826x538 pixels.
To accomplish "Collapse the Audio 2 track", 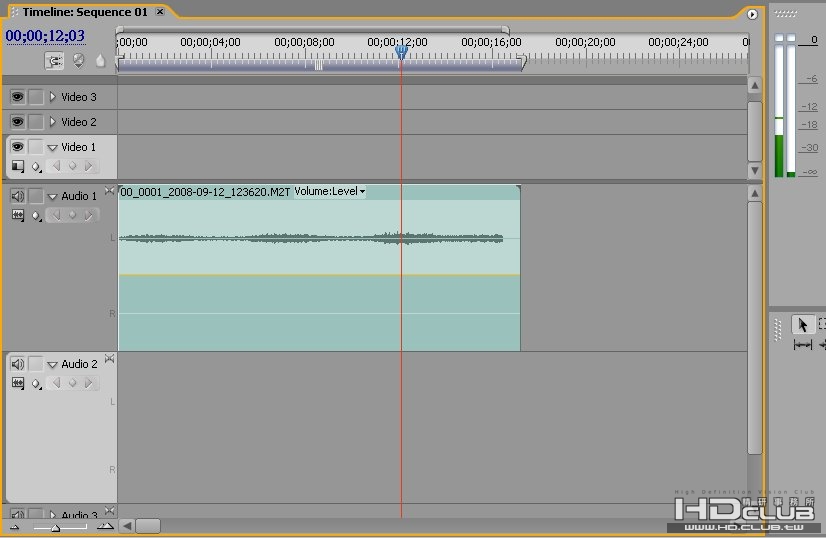I will pyautogui.click(x=52, y=365).
